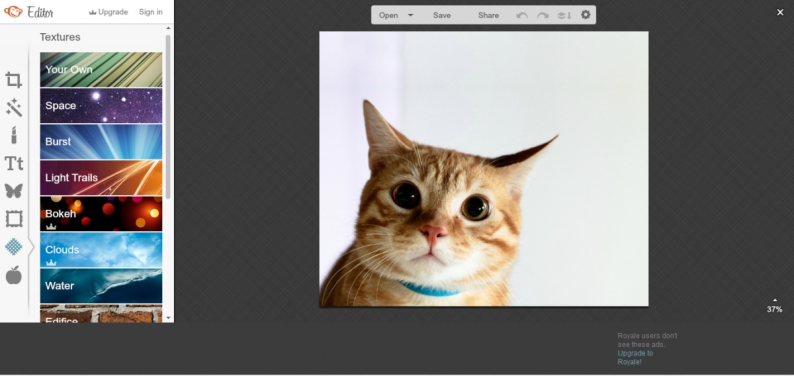This screenshot has height=376, width=794.
Task: Follow the Upgrade to Royale link
Action: coord(635,357)
